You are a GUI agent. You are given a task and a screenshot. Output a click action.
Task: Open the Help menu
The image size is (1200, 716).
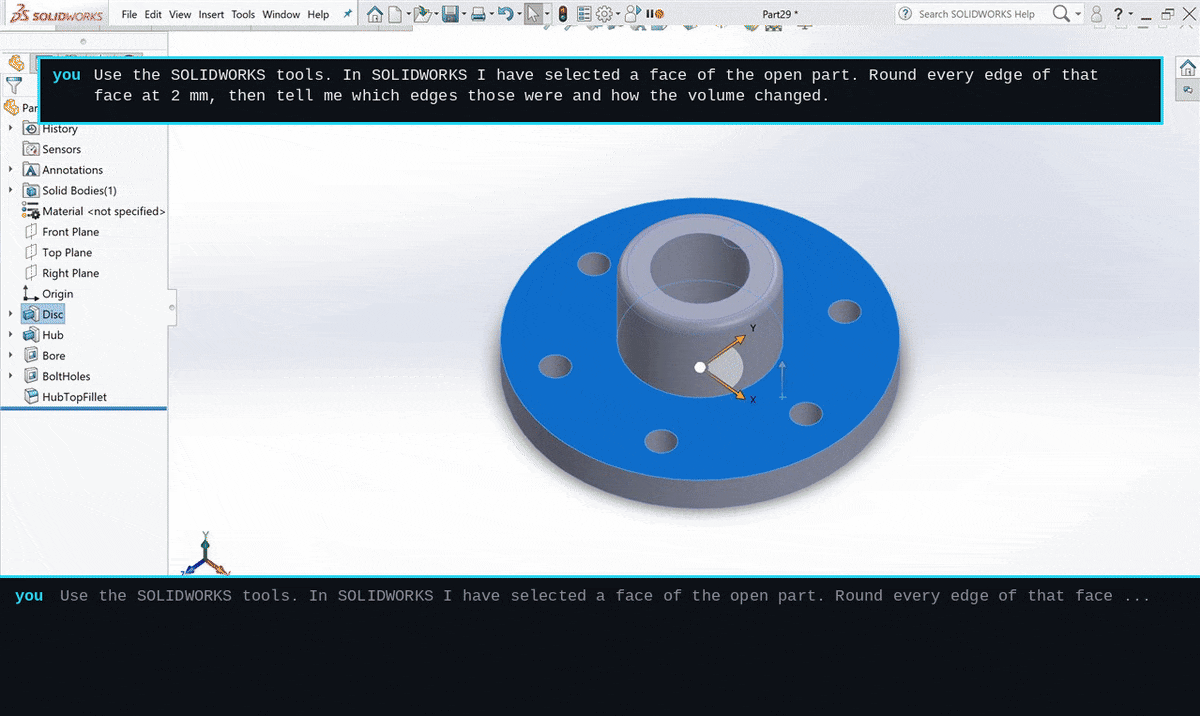click(318, 14)
